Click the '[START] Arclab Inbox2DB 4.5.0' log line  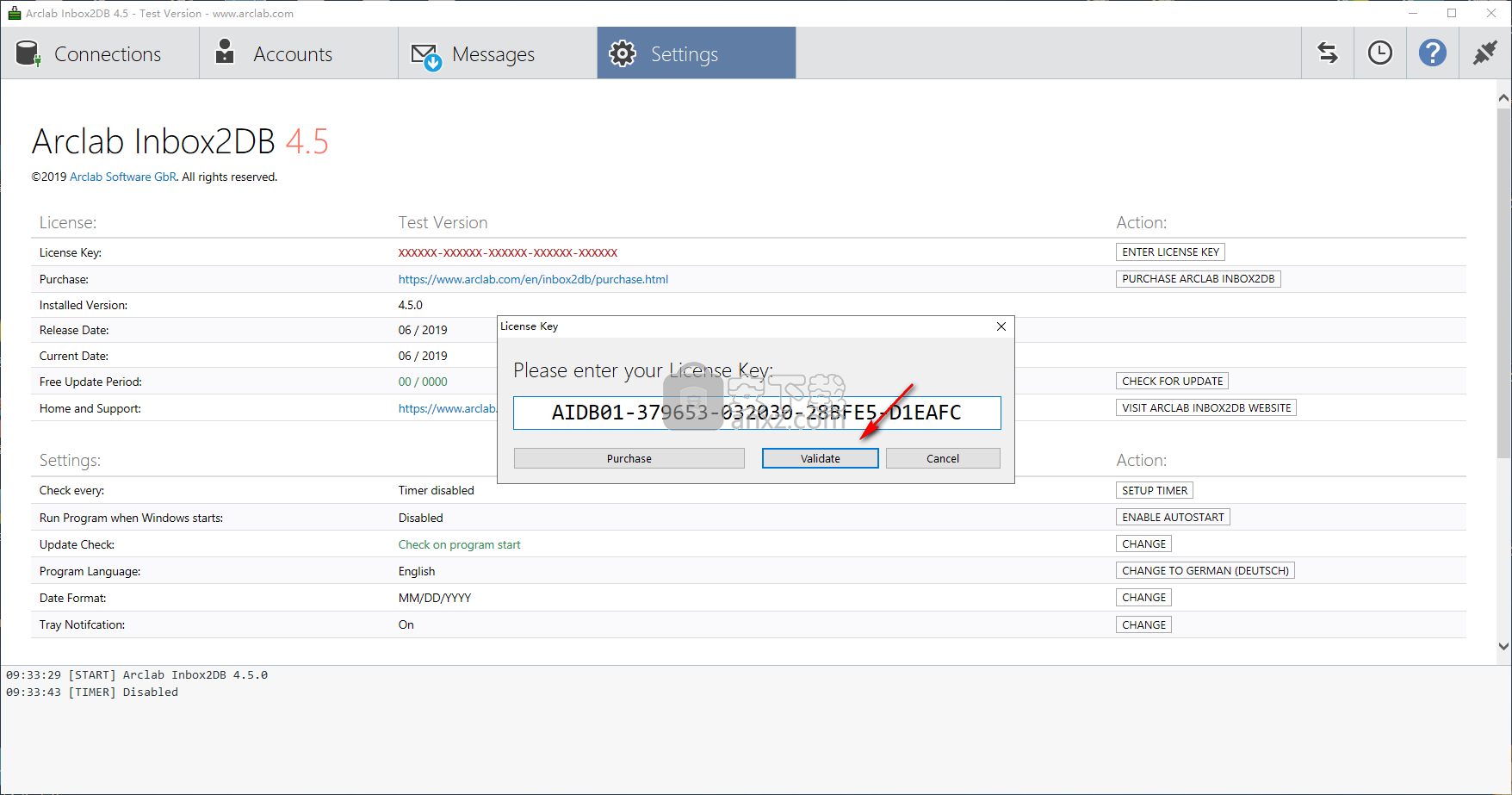pos(137,675)
